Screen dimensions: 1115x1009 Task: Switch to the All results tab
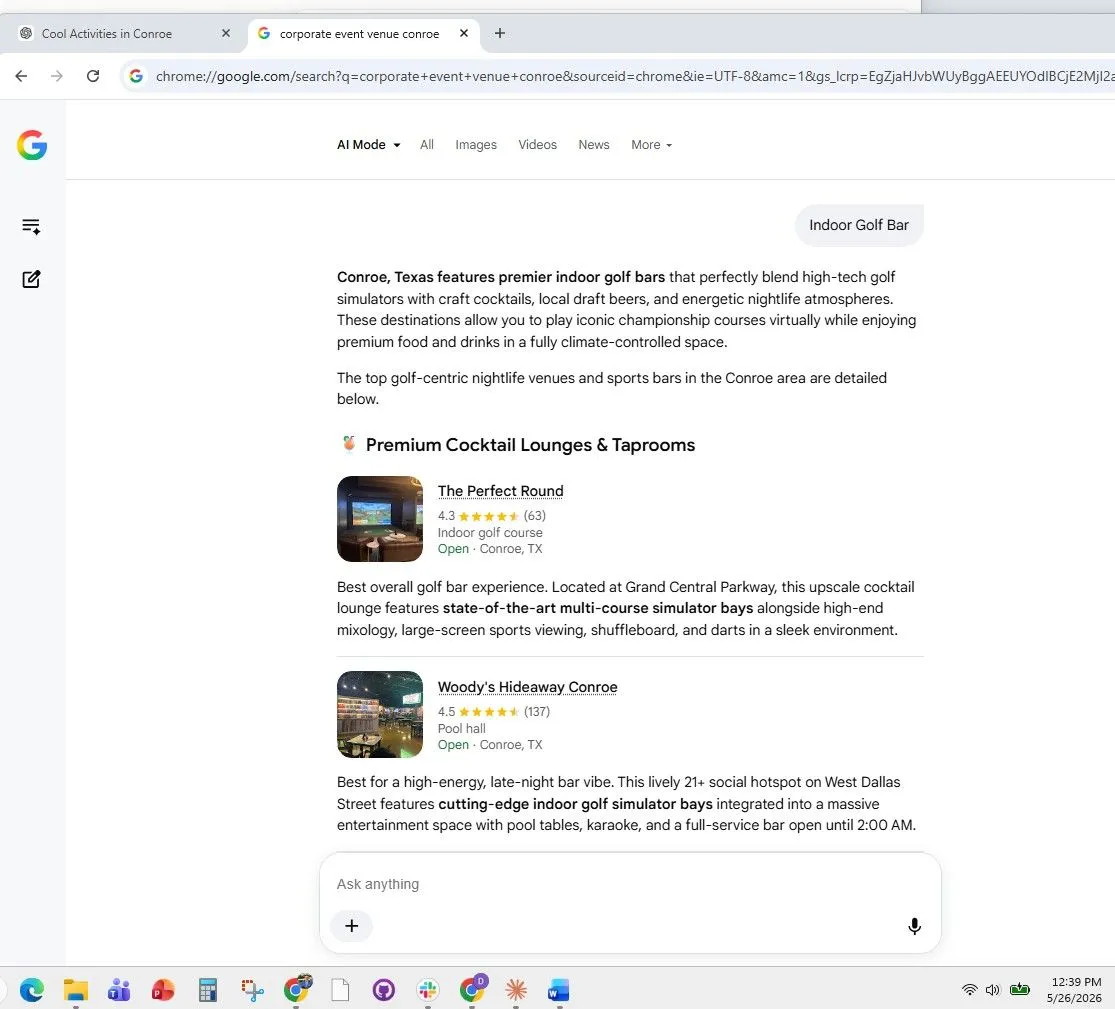click(427, 144)
